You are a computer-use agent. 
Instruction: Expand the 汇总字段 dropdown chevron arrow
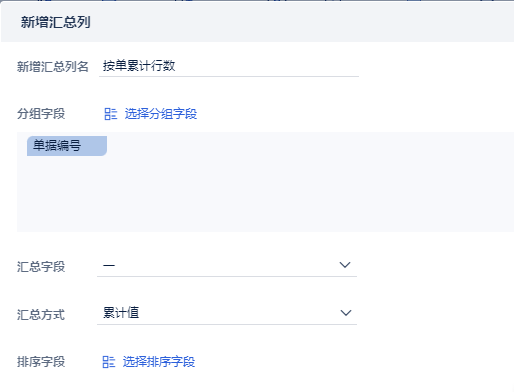point(345,265)
